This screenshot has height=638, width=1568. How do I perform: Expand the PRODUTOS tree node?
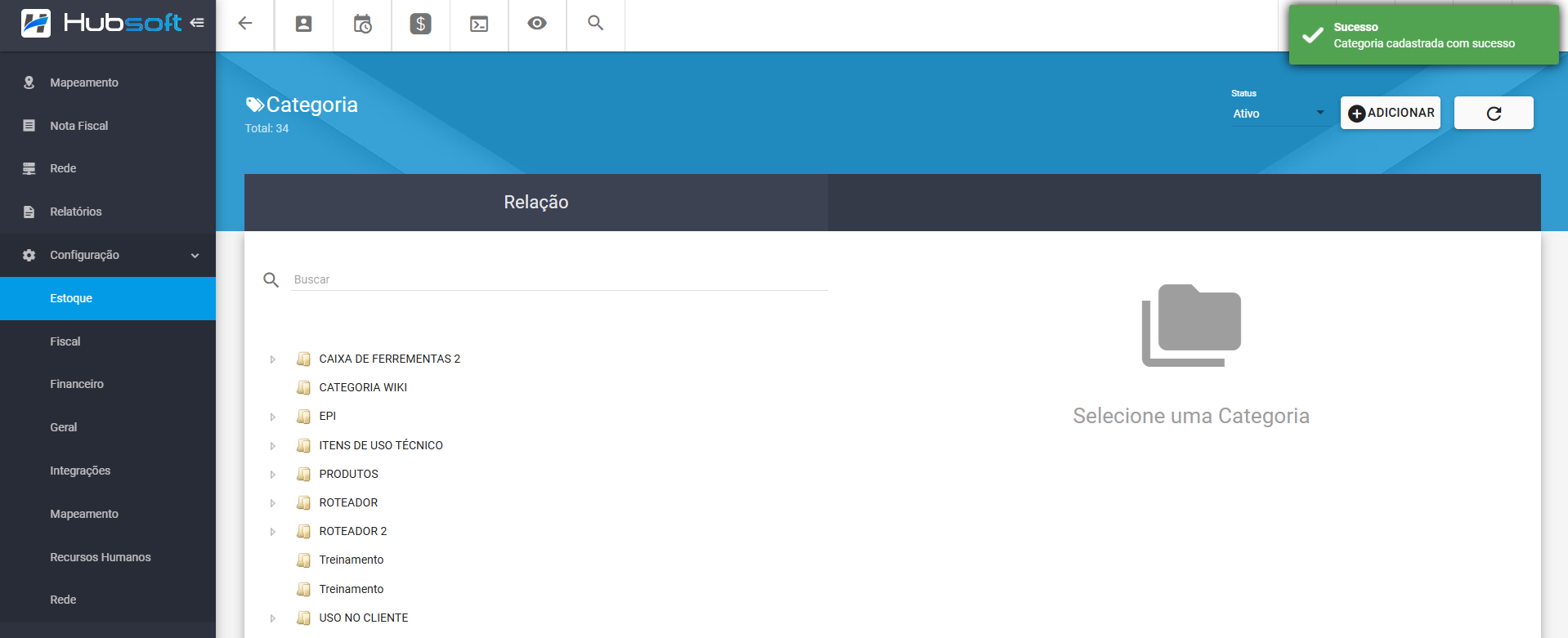(x=272, y=475)
